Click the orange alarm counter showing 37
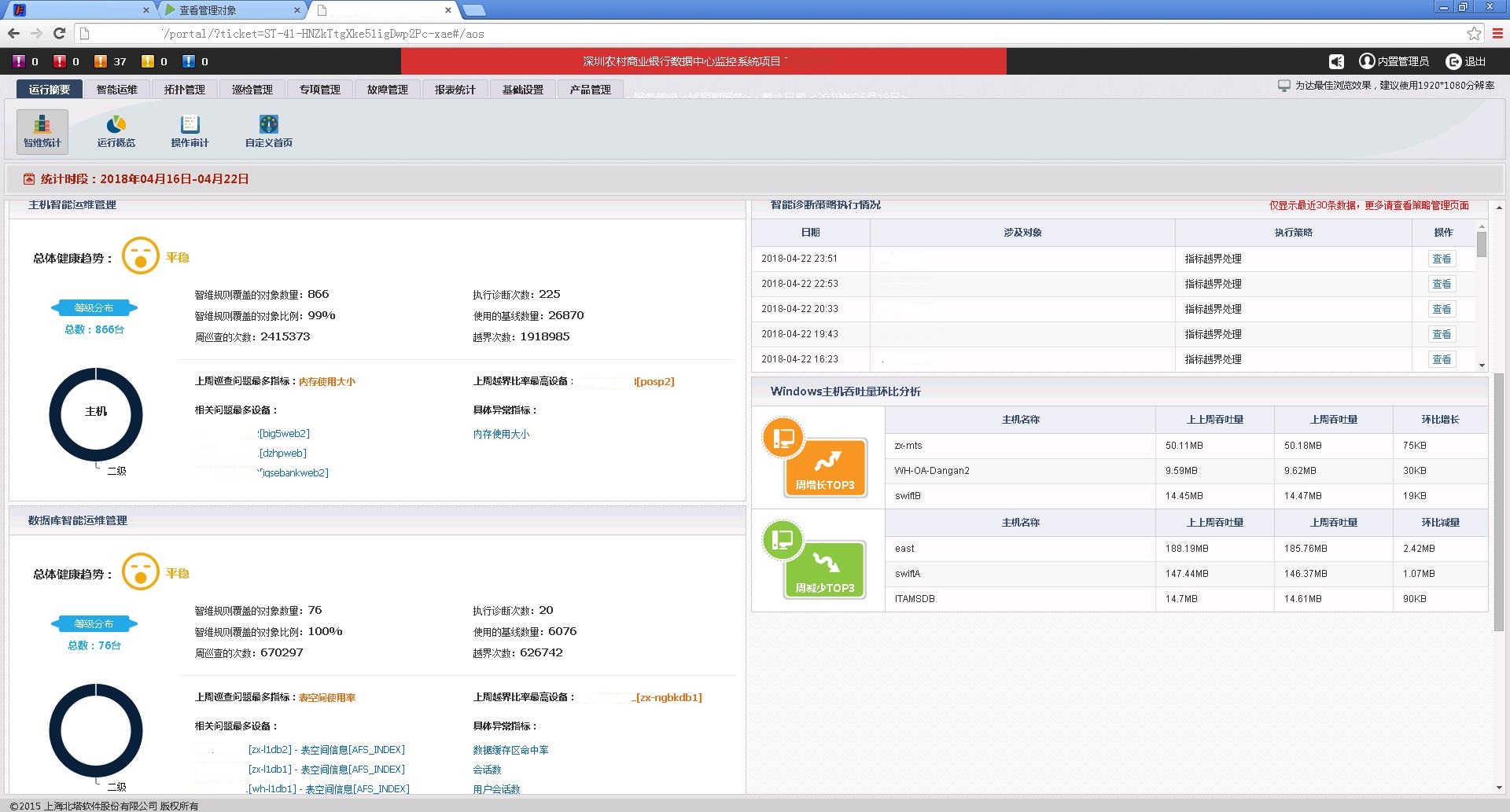Image resolution: width=1510 pixels, height=812 pixels. tap(110, 61)
